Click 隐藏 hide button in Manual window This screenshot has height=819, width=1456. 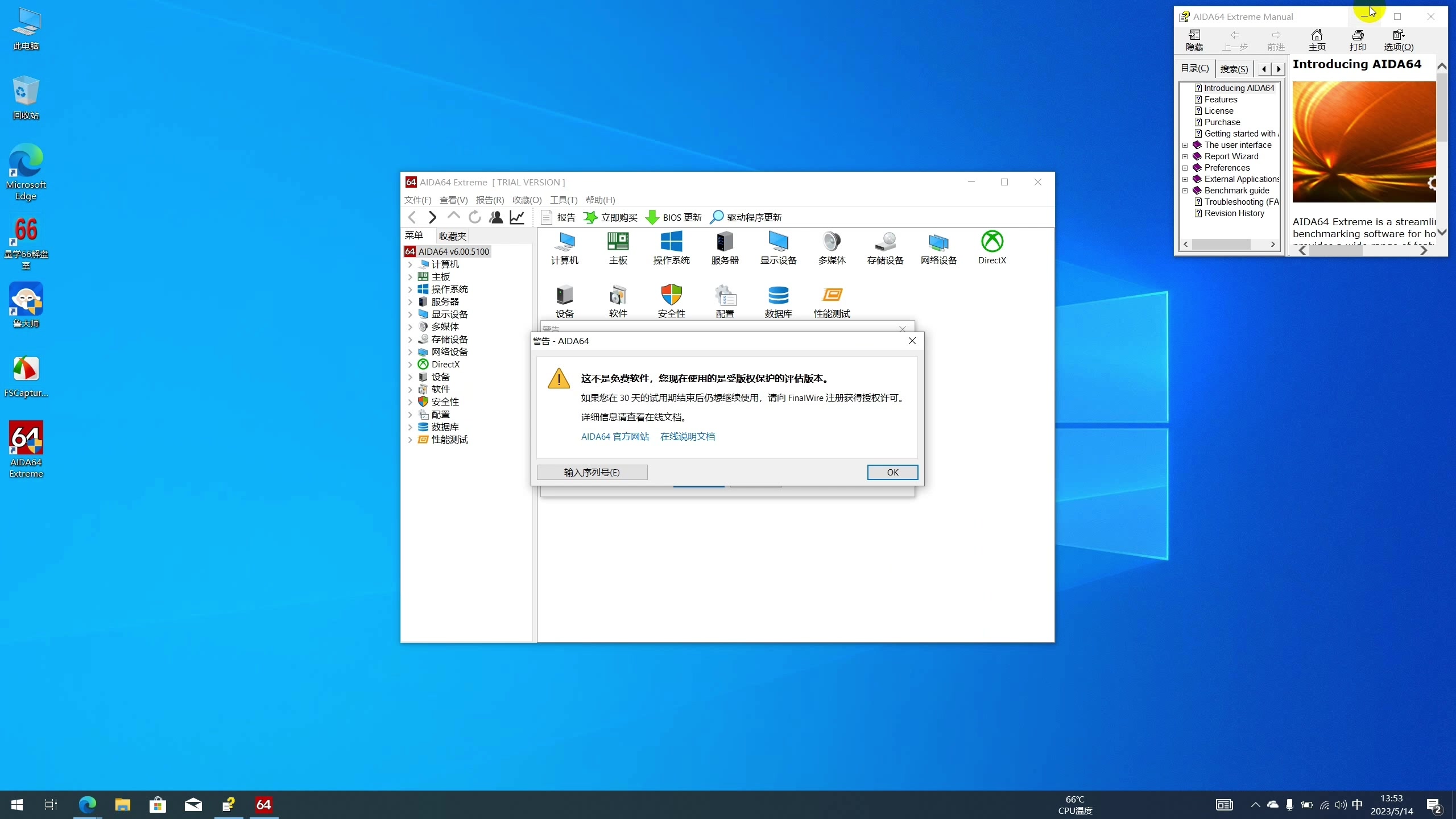pos(1194,40)
